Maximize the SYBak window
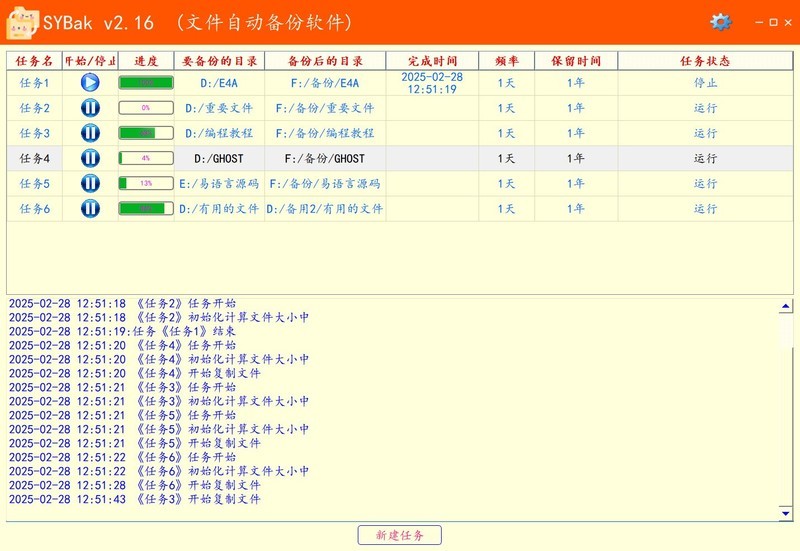This screenshot has width=800, height=551. coord(773,22)
